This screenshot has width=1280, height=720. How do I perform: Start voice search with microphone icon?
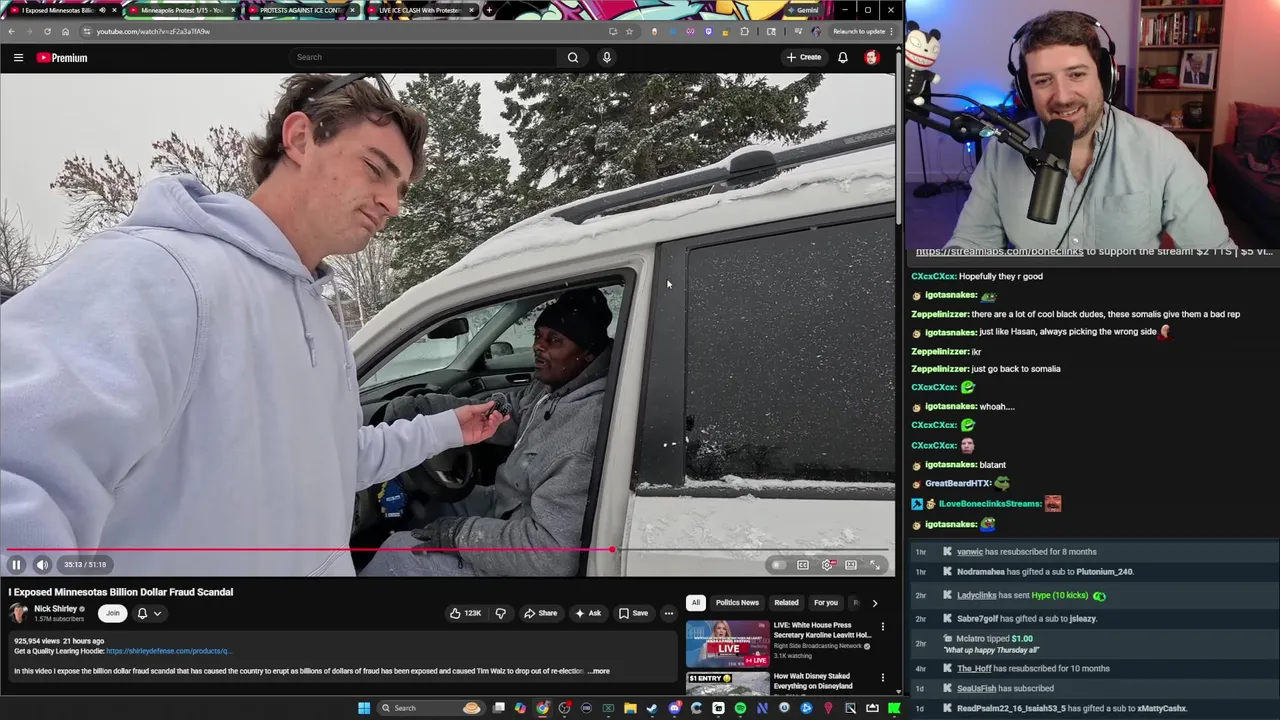click(x=606, y=57)
